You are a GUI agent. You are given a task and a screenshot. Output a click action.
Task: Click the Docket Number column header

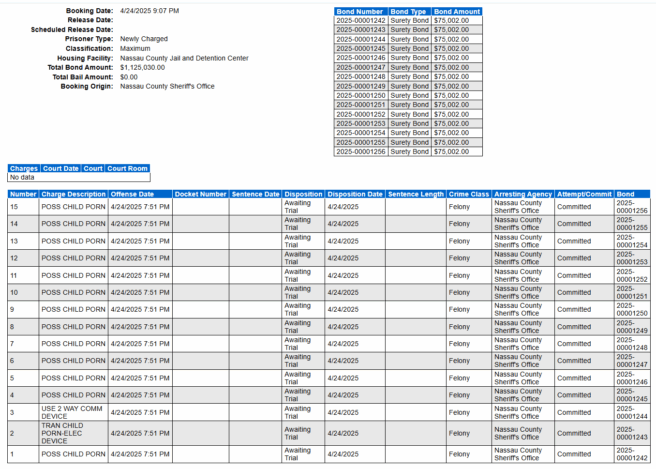pos(200,194)
